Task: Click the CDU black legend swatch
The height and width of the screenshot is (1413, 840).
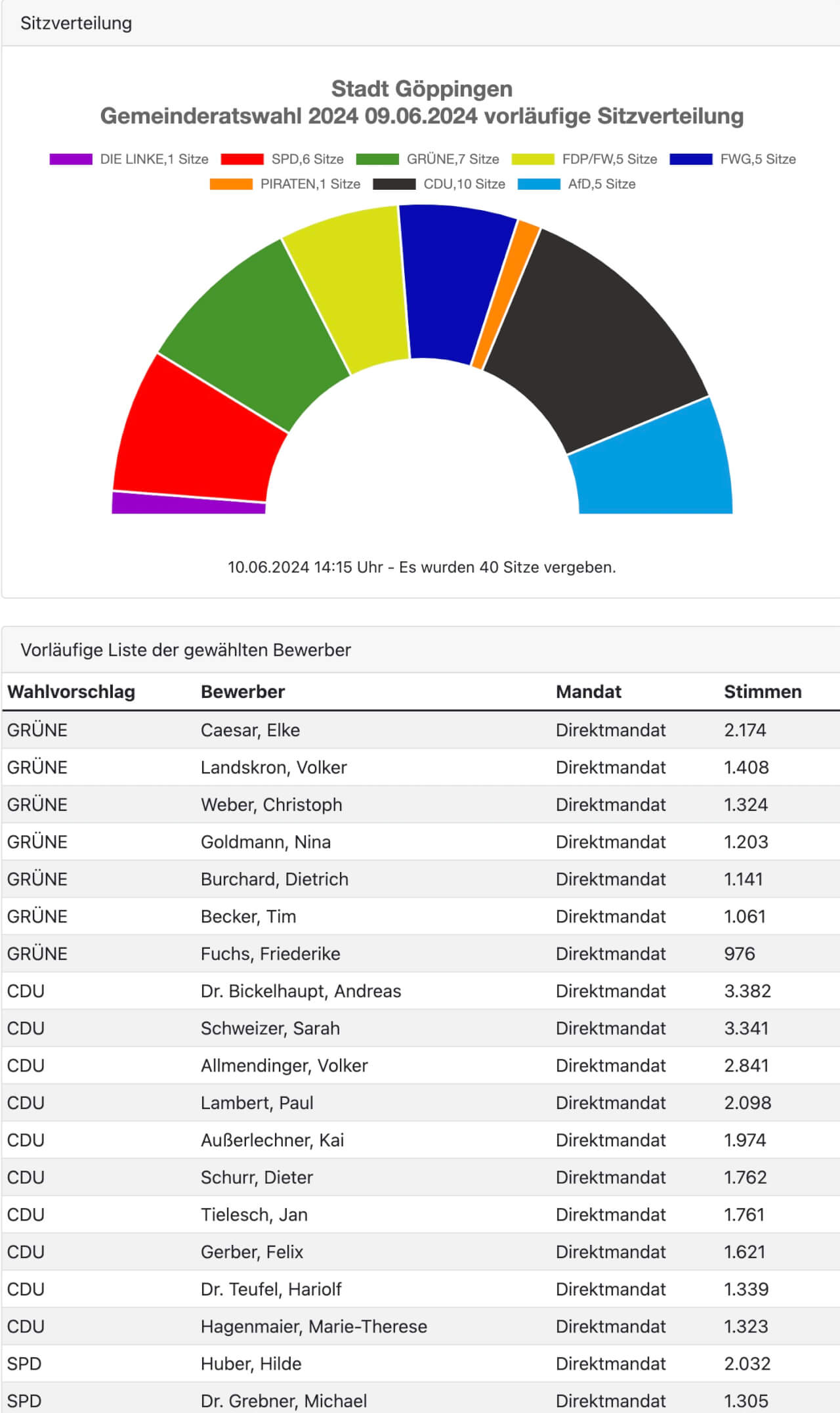Action: (394, 184)
